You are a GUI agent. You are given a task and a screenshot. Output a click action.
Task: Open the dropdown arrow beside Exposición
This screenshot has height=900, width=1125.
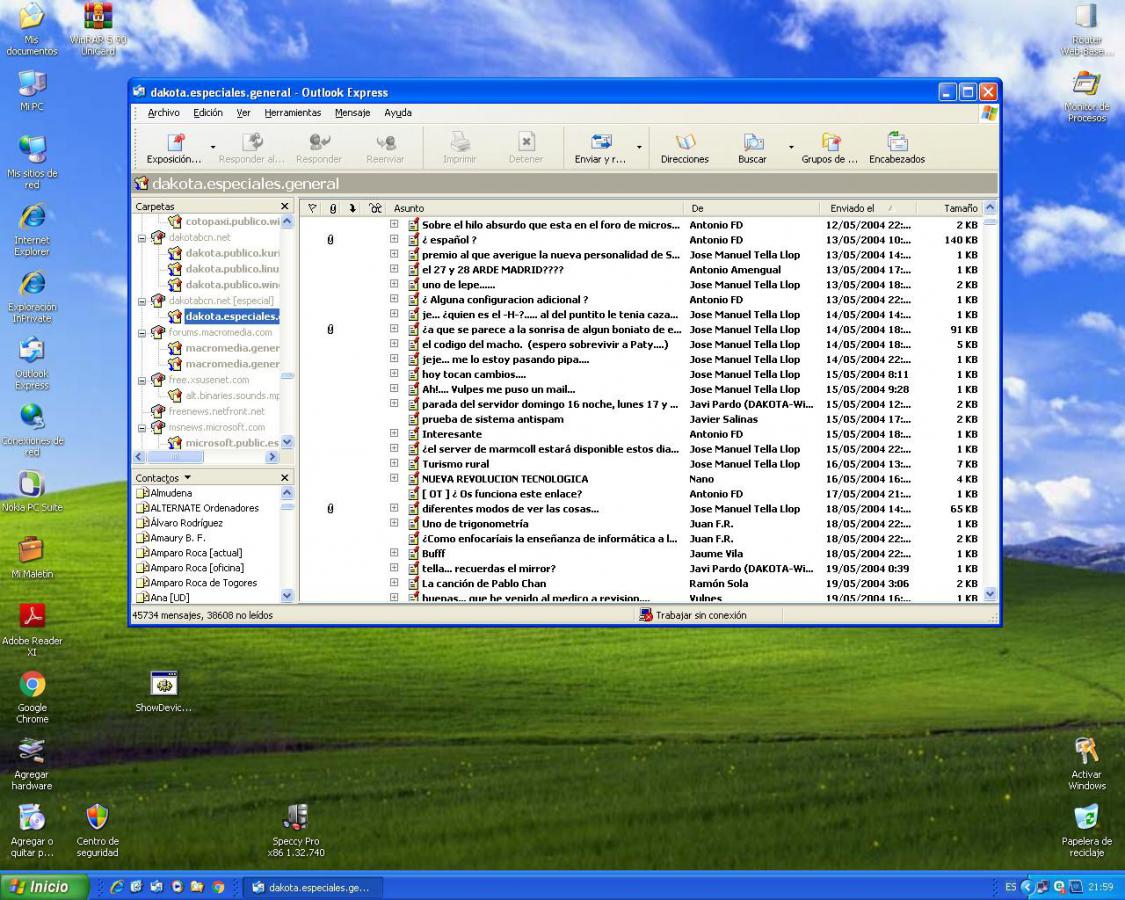coord(212,147)
